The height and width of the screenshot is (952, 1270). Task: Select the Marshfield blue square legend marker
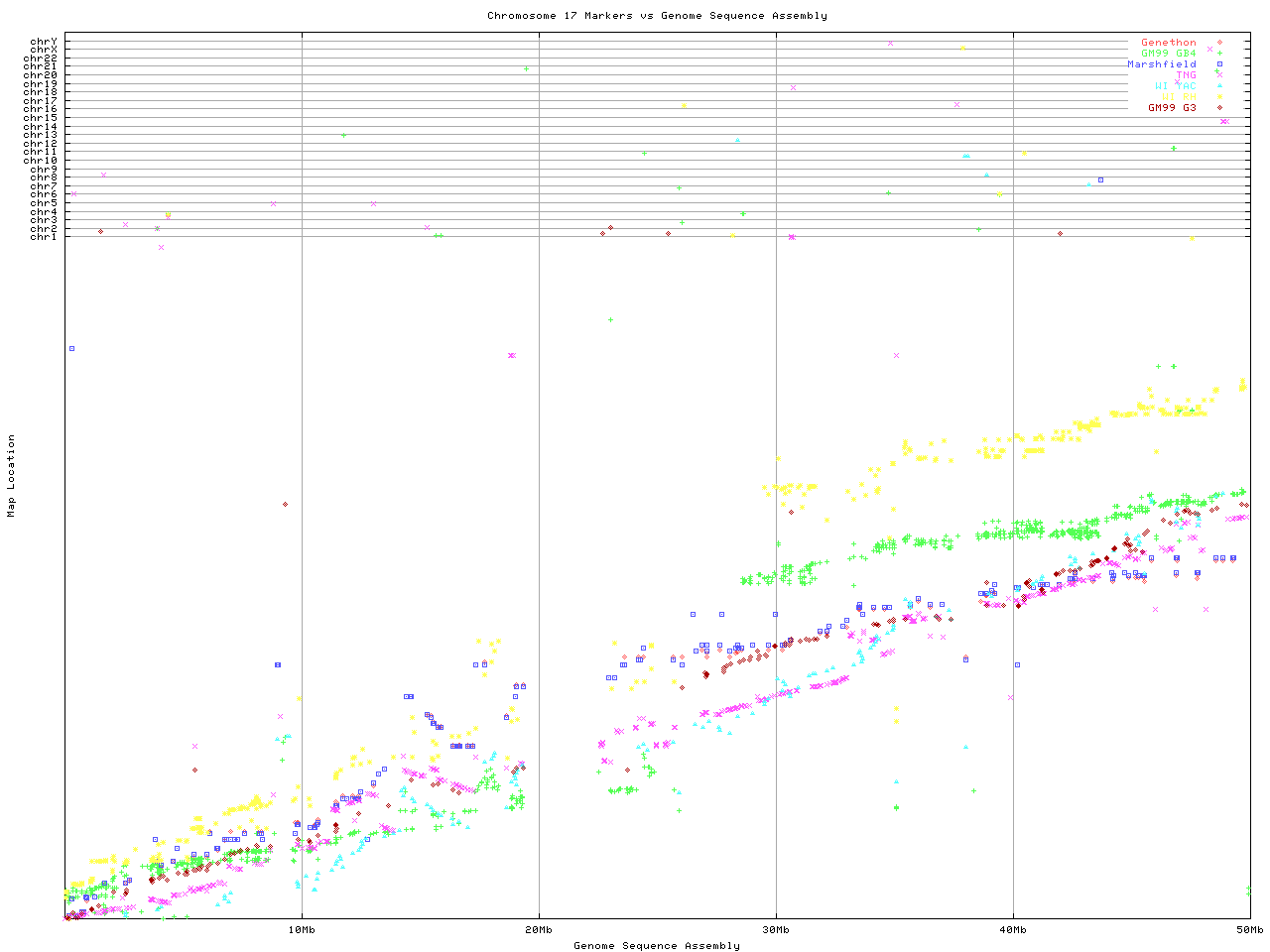(1219, 64)
